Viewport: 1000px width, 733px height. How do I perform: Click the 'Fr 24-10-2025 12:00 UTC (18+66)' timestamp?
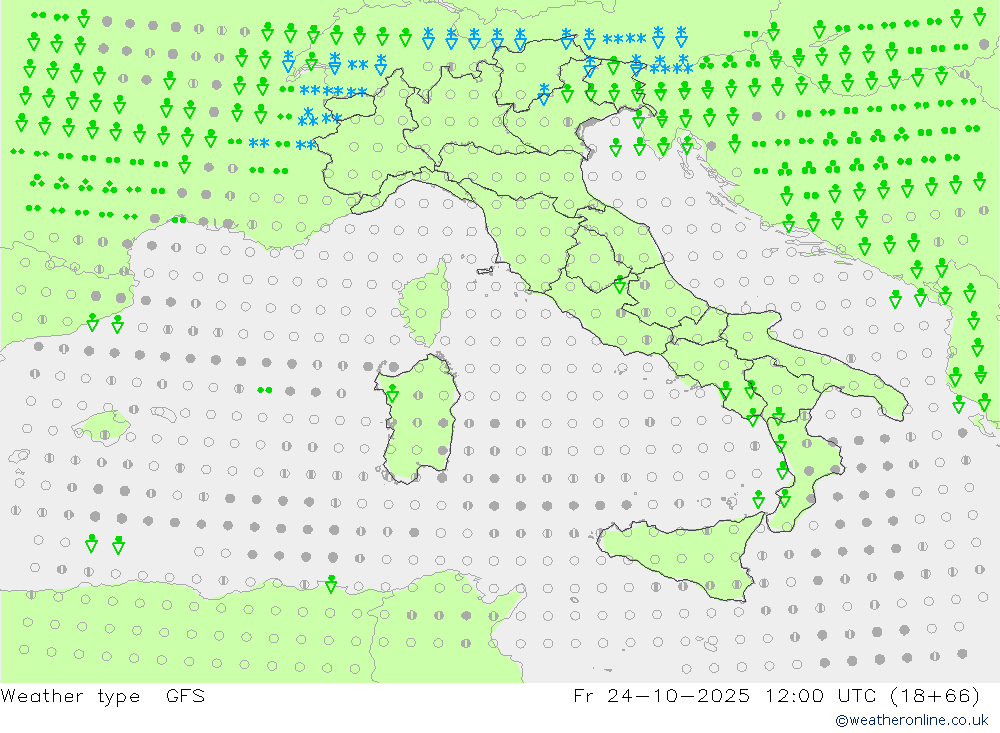coord(776,695)
